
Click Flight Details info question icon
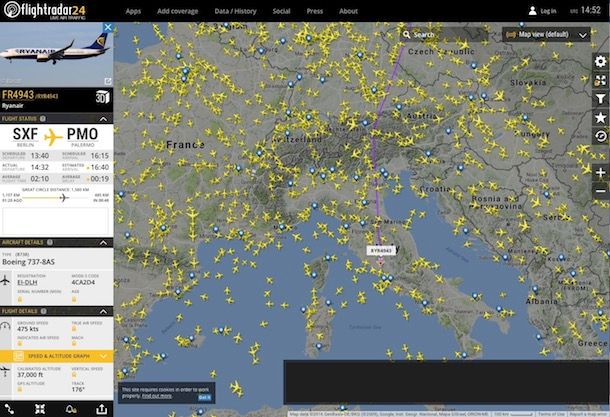click(44, 311)
